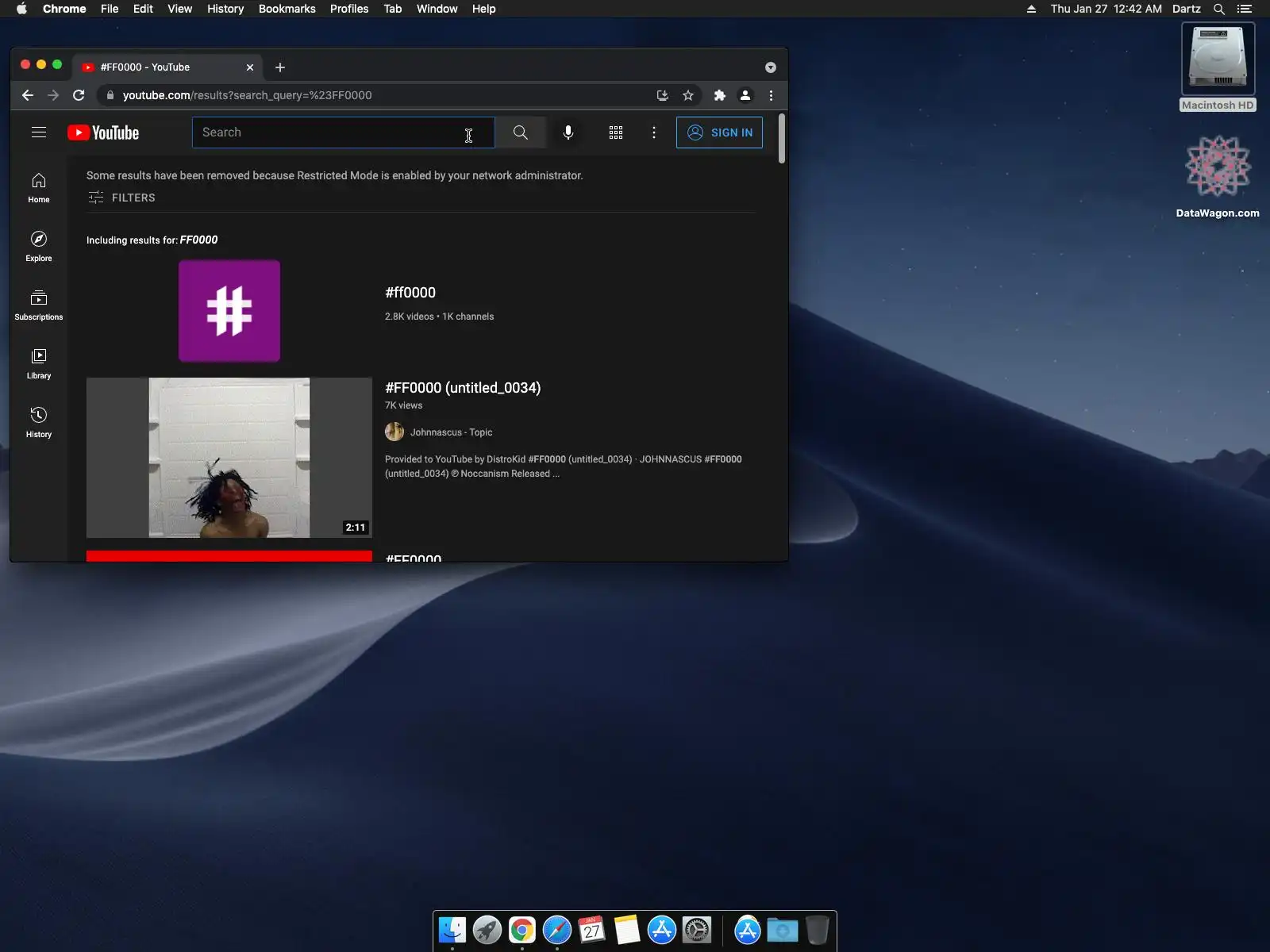Click the date and time in the menu bar

coord(1106,9)
